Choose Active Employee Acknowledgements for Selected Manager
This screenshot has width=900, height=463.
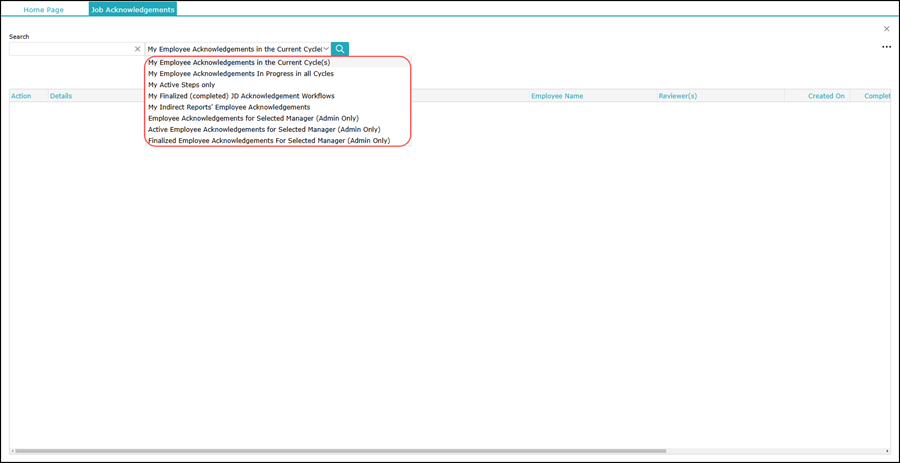264,129
